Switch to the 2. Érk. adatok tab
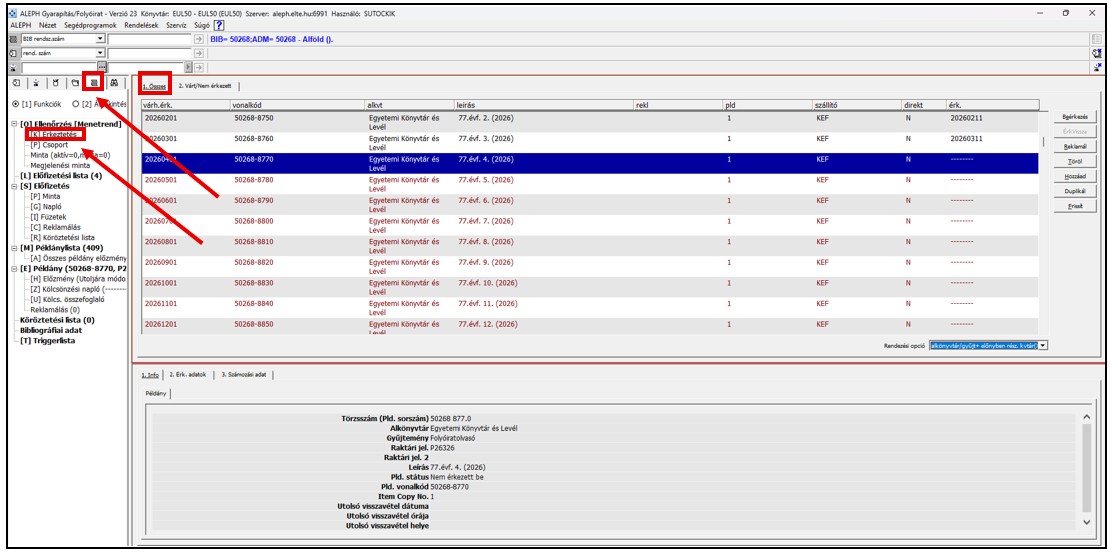The width and height of the screenshot is (1111, 553). [x=188, y=374]
